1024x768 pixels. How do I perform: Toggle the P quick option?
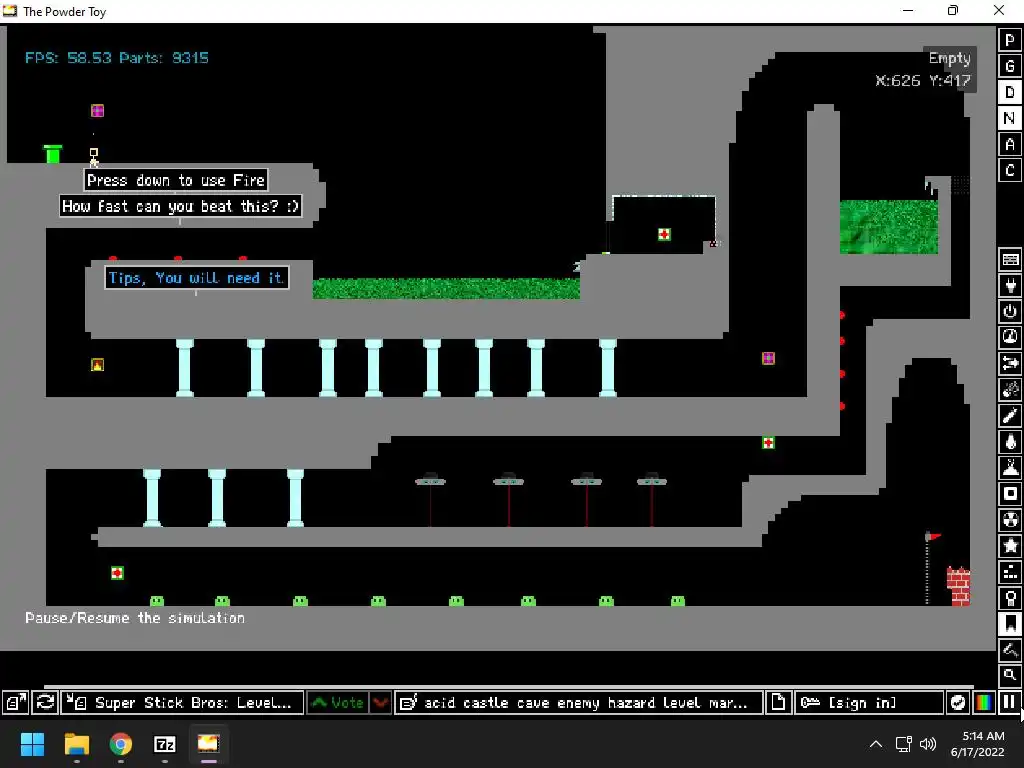1010,40
